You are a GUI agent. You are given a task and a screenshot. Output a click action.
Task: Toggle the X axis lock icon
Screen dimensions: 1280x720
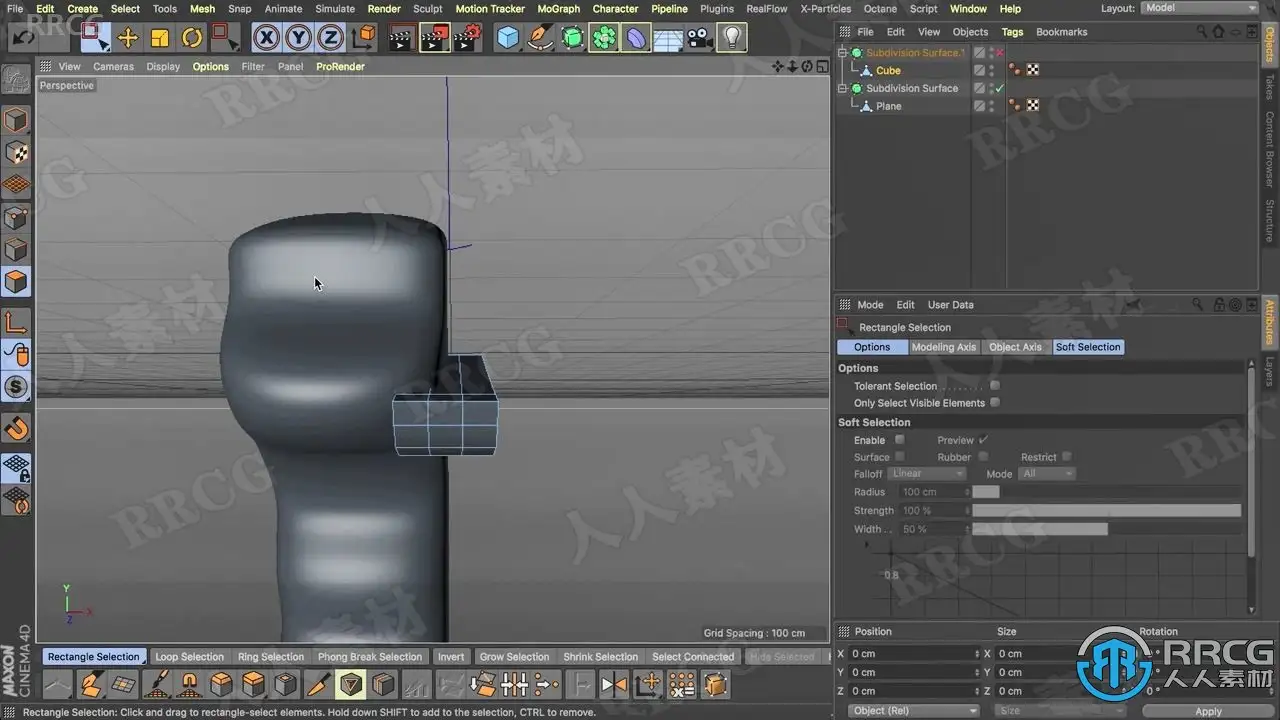(266, 38)
